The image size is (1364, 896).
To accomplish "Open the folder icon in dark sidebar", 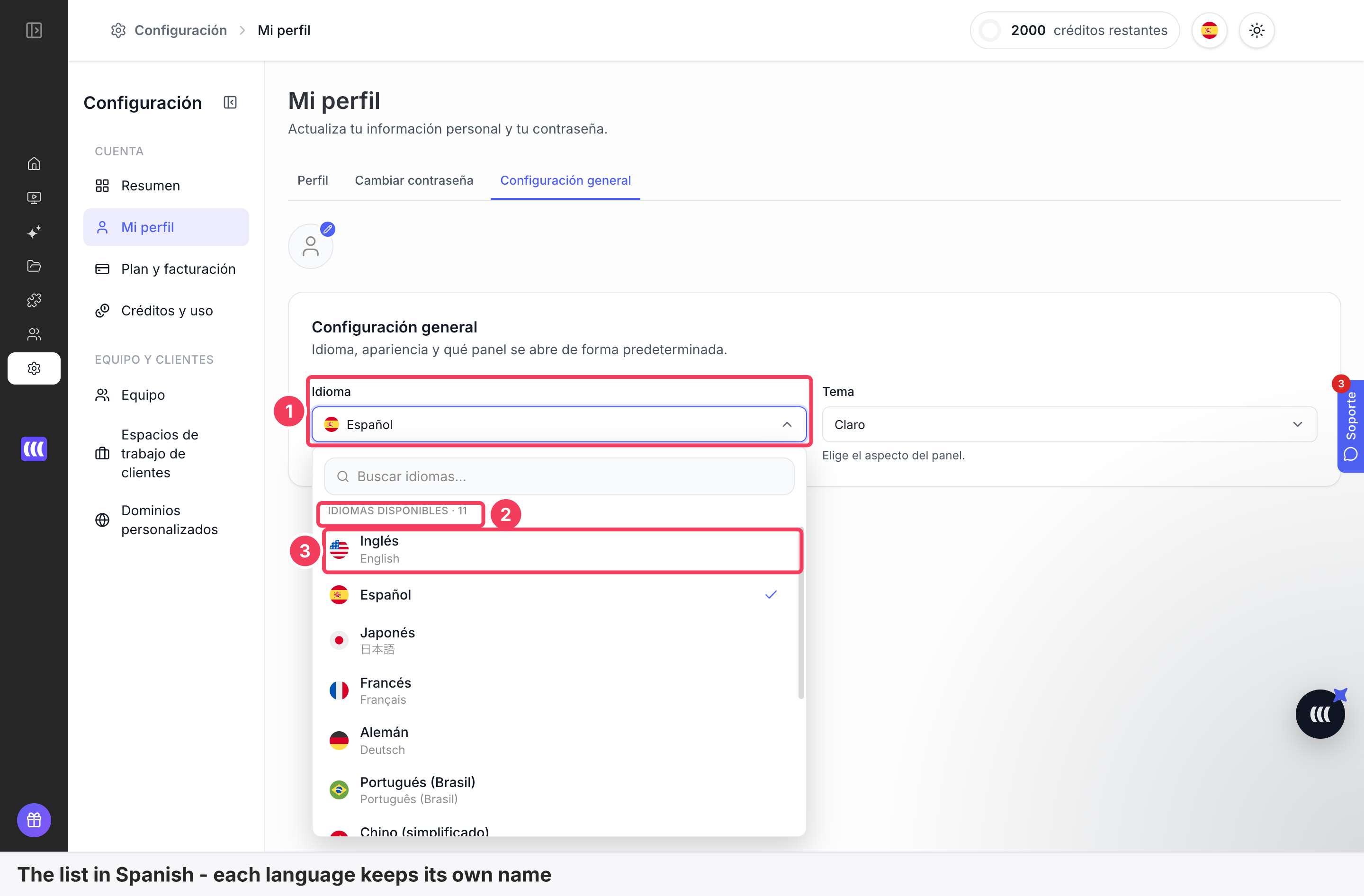I will (34, 266).
